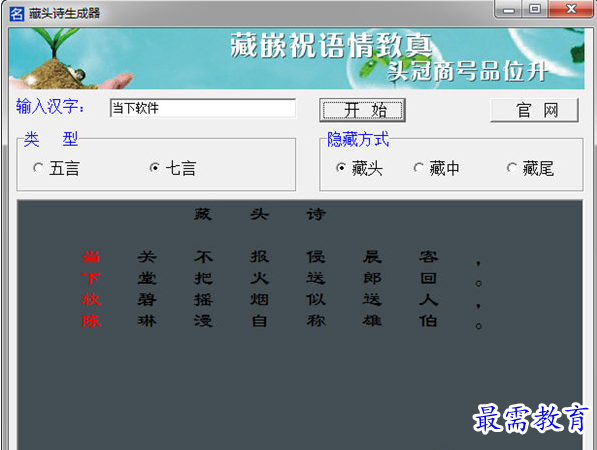This screenshot has height=450, width=597.
Task: Click the red character 陈 in the poem
Action: (91, 321)
